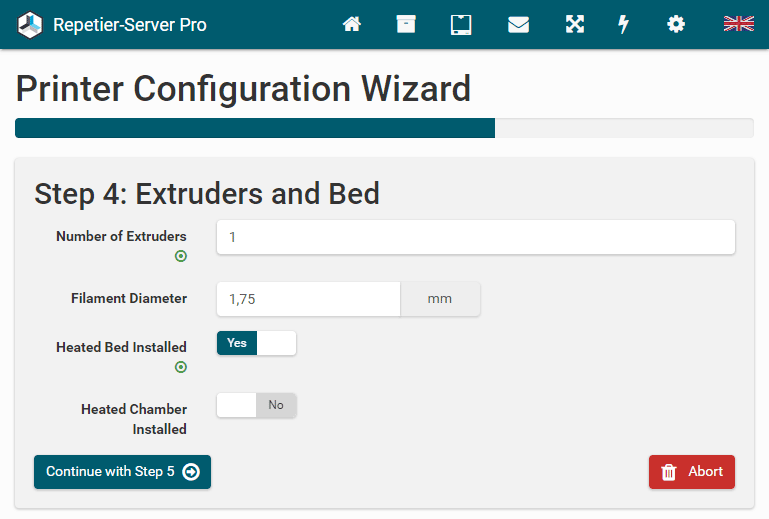769x519 pixels.
Task: Open the settings gear menu
Action: pos(676,24)
